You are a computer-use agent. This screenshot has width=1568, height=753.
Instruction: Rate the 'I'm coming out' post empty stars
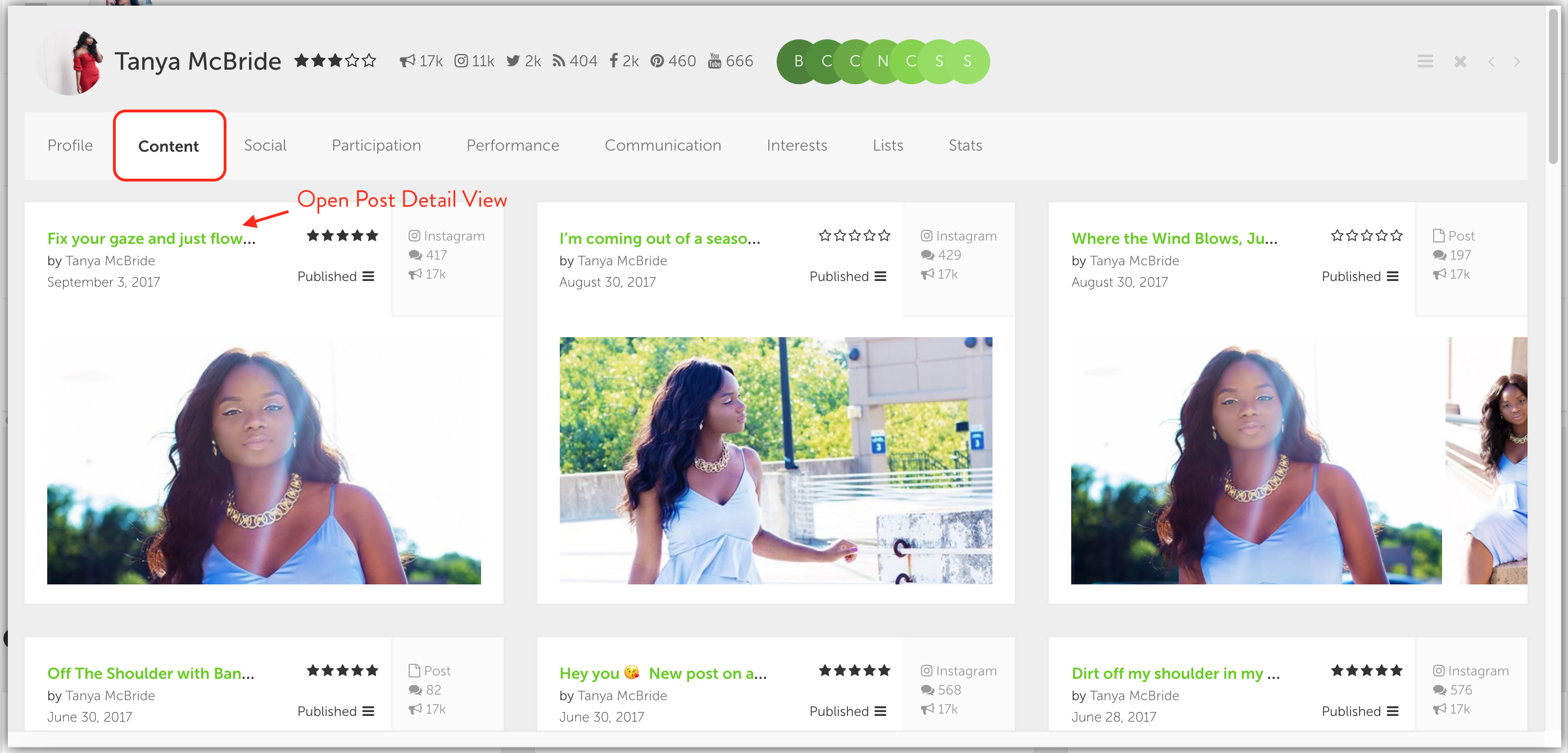tap(854, 235)
